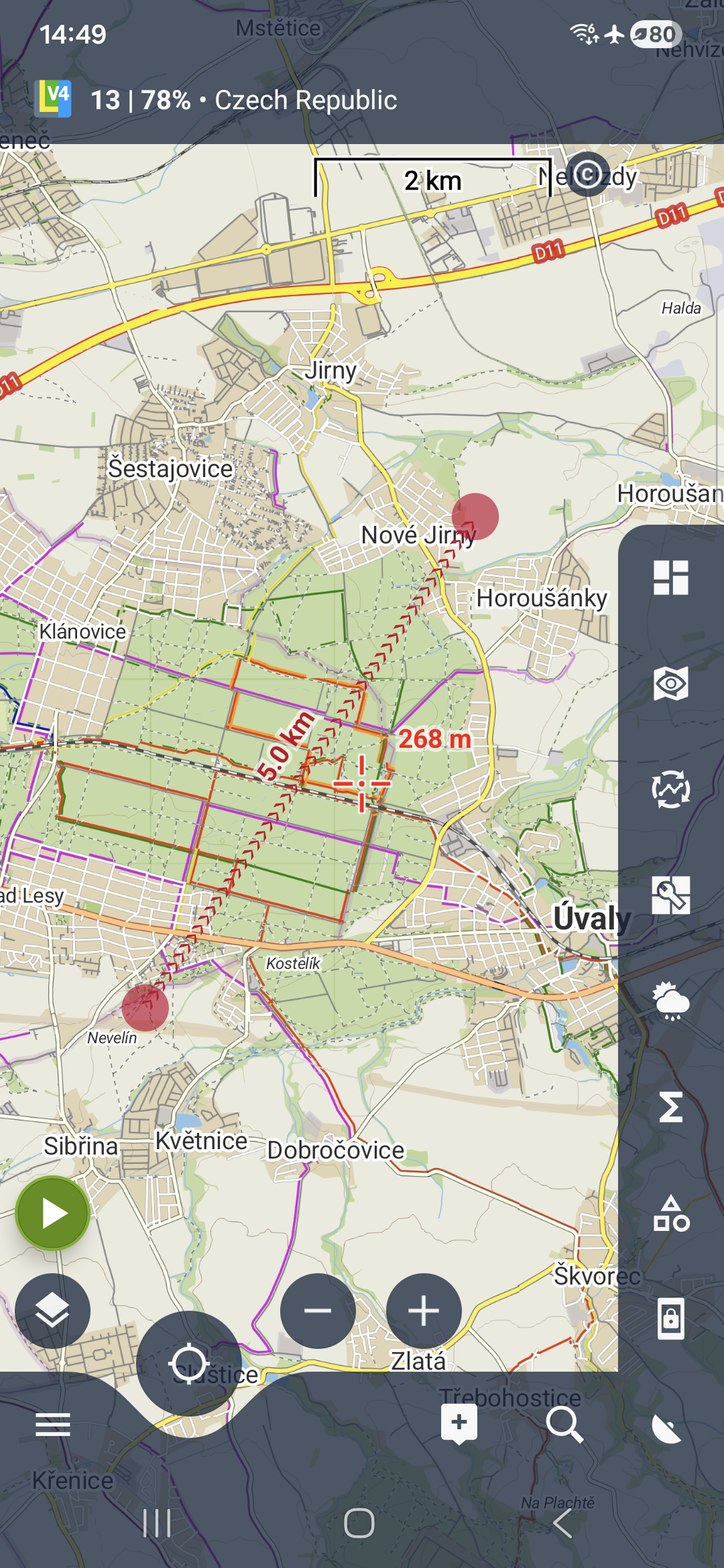
Task: Toggle map items visibility eye icon
Action: [671, 683]
